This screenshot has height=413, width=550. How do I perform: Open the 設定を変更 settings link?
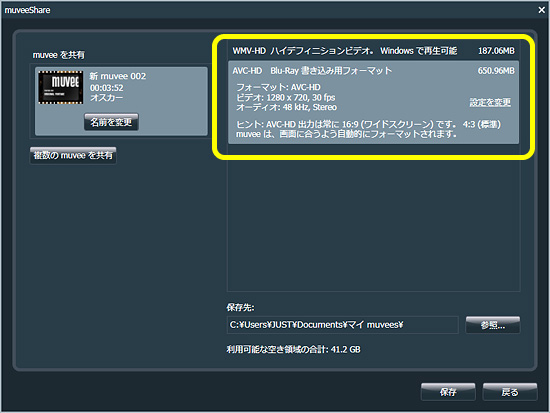(490, 102)
